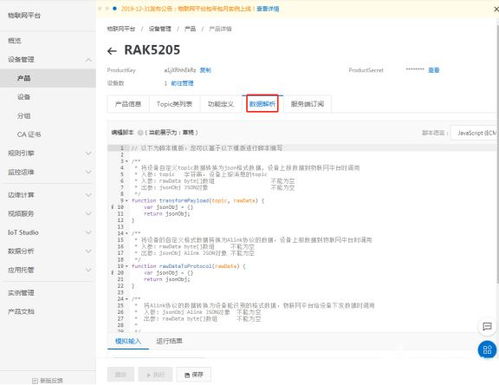Switch to 运行结果 tab
The image size is (499, 385).
[x=169, y=341]
